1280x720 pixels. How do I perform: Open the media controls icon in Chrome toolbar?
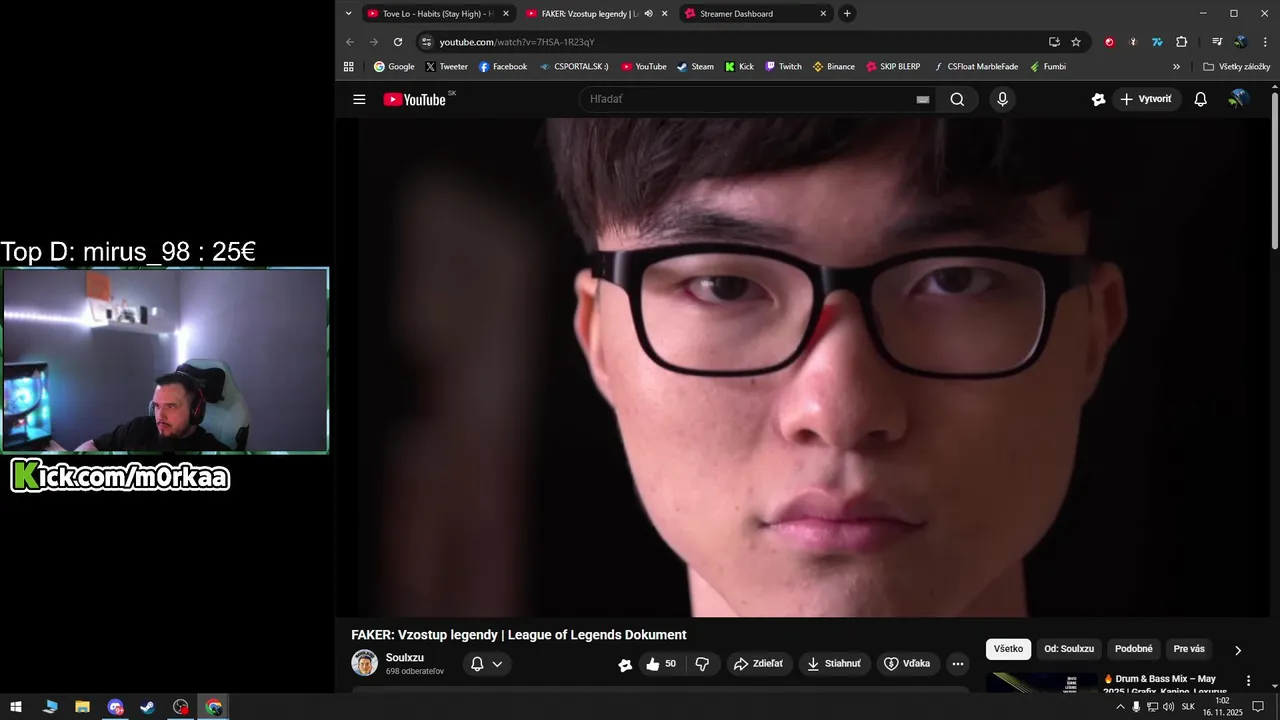tap(1217, 42)
